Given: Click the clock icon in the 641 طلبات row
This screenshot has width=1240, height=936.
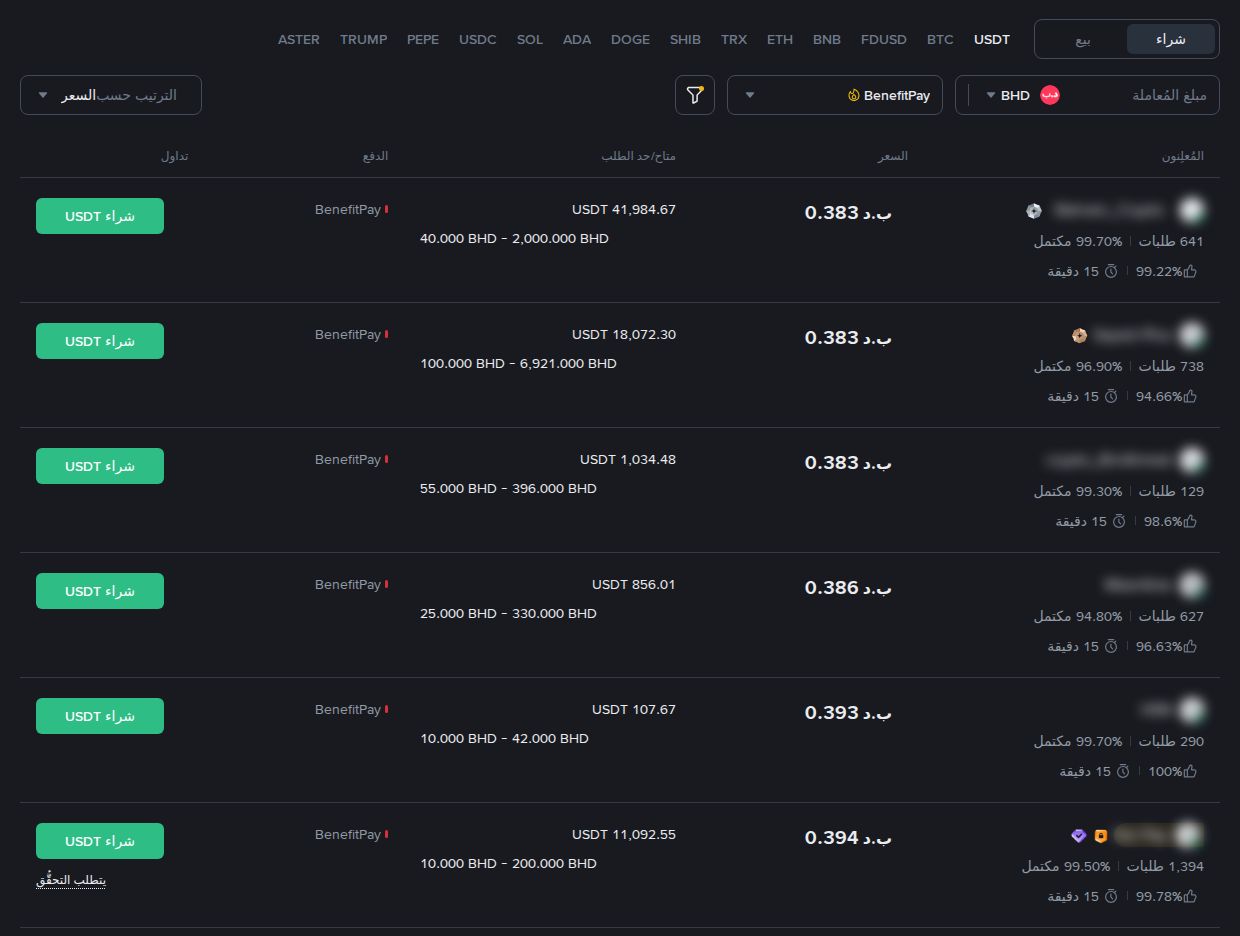Looking at the screenshot, I should coord(1110,271).
